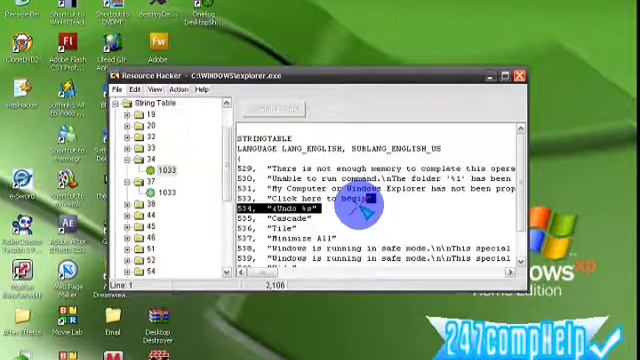Select the String Table root label
Screen dimensions: 640x360
tap(155, 103)
